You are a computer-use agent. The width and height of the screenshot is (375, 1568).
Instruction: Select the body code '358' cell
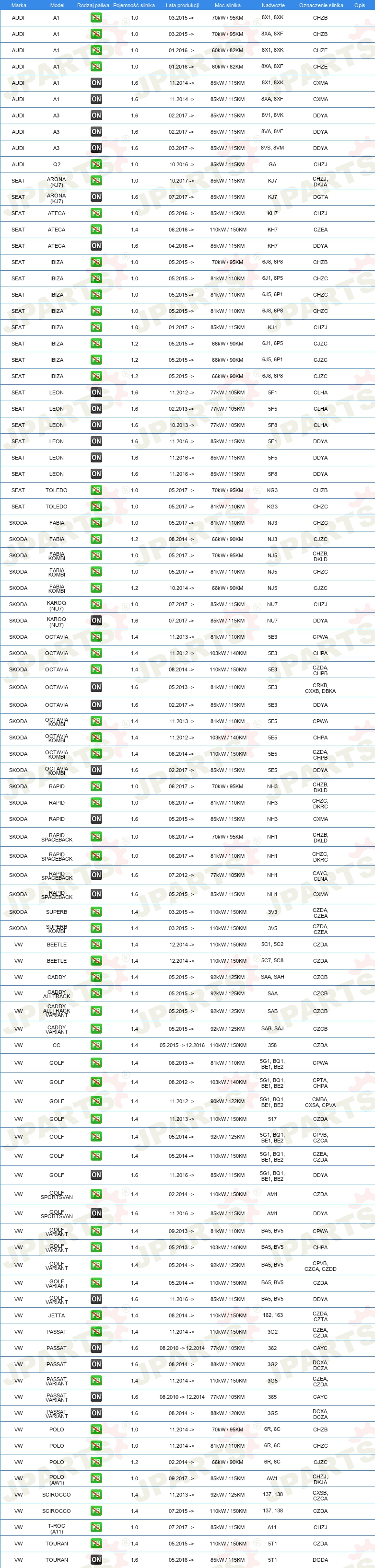coord(272,1045)
